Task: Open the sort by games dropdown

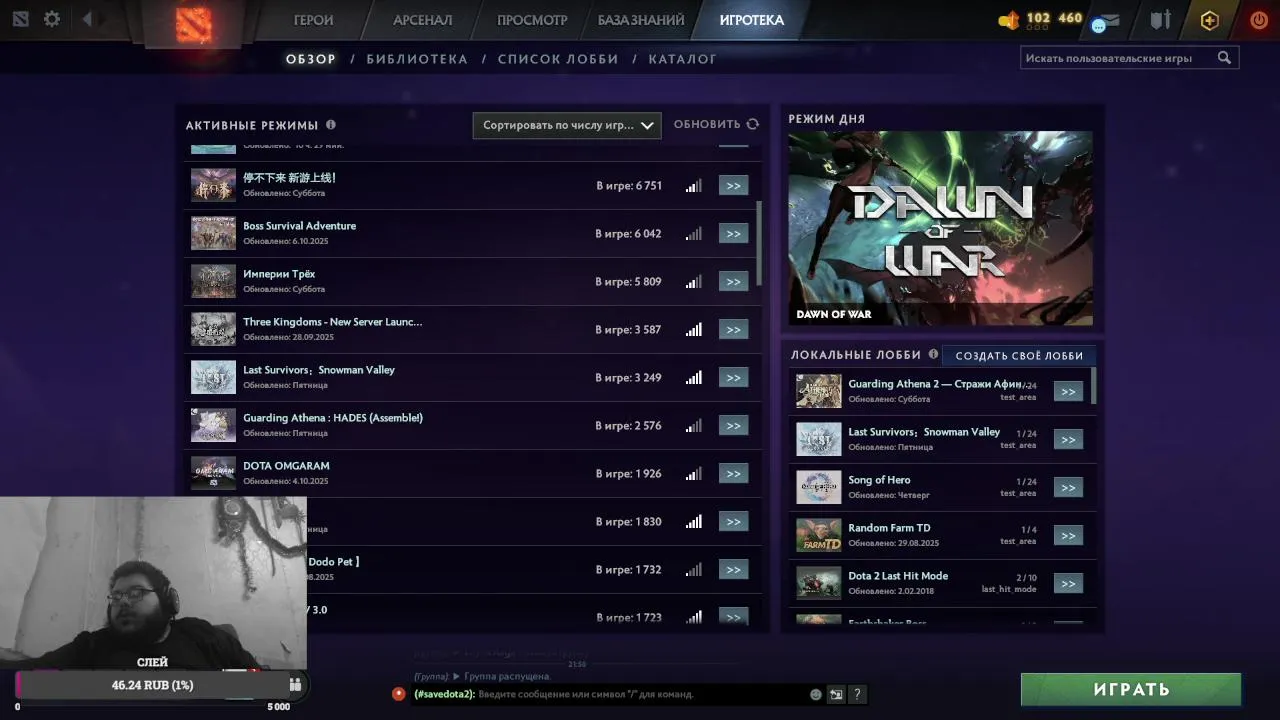Action: 567,125
